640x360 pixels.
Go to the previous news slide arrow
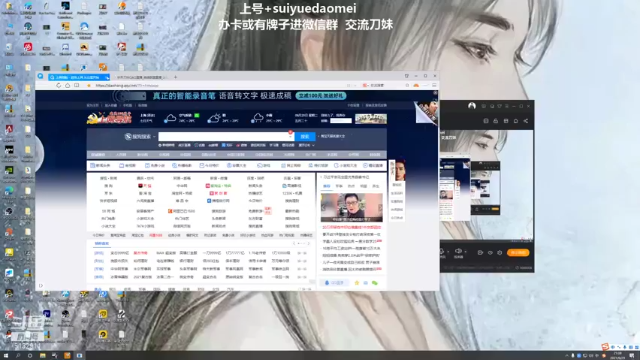324,207
